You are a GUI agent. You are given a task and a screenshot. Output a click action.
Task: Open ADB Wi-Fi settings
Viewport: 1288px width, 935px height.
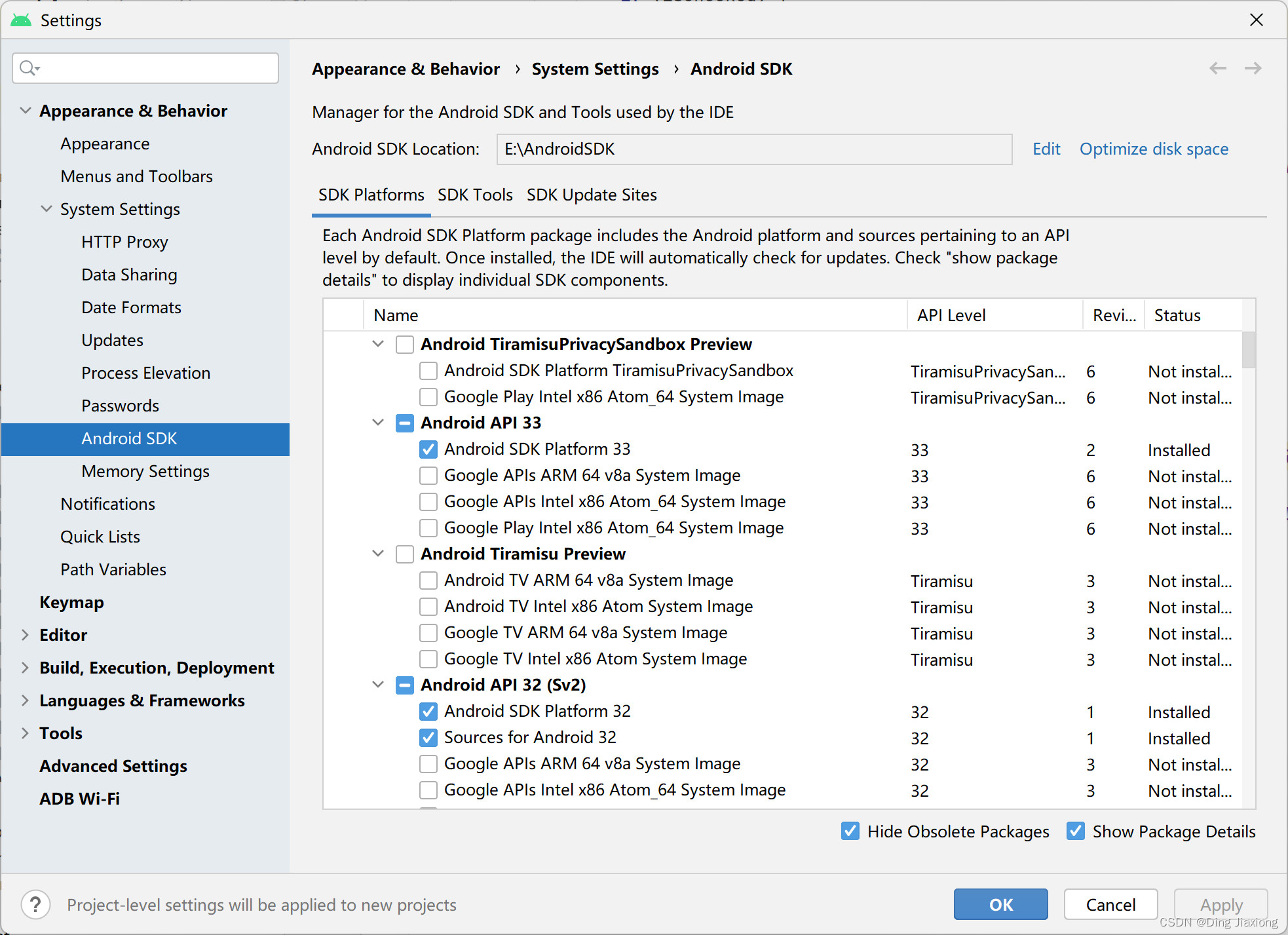click(79, 799)
